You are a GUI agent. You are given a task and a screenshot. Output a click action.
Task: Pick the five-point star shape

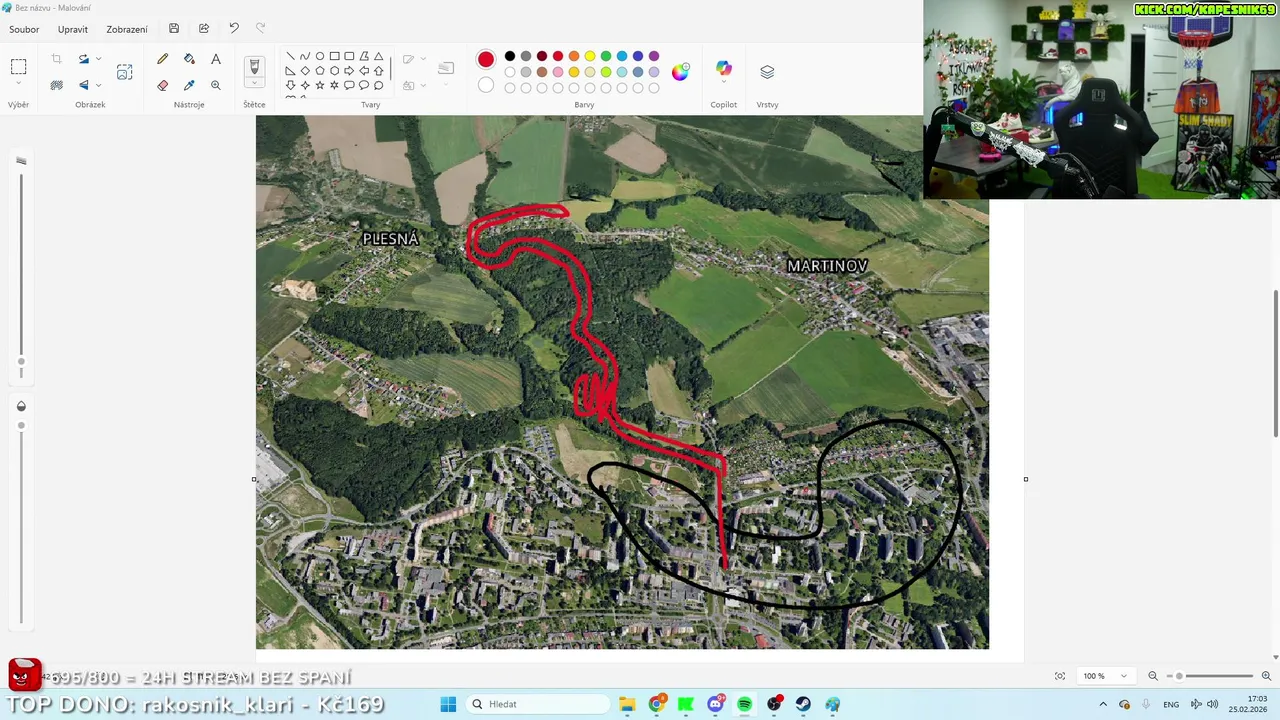coord(320,85)
